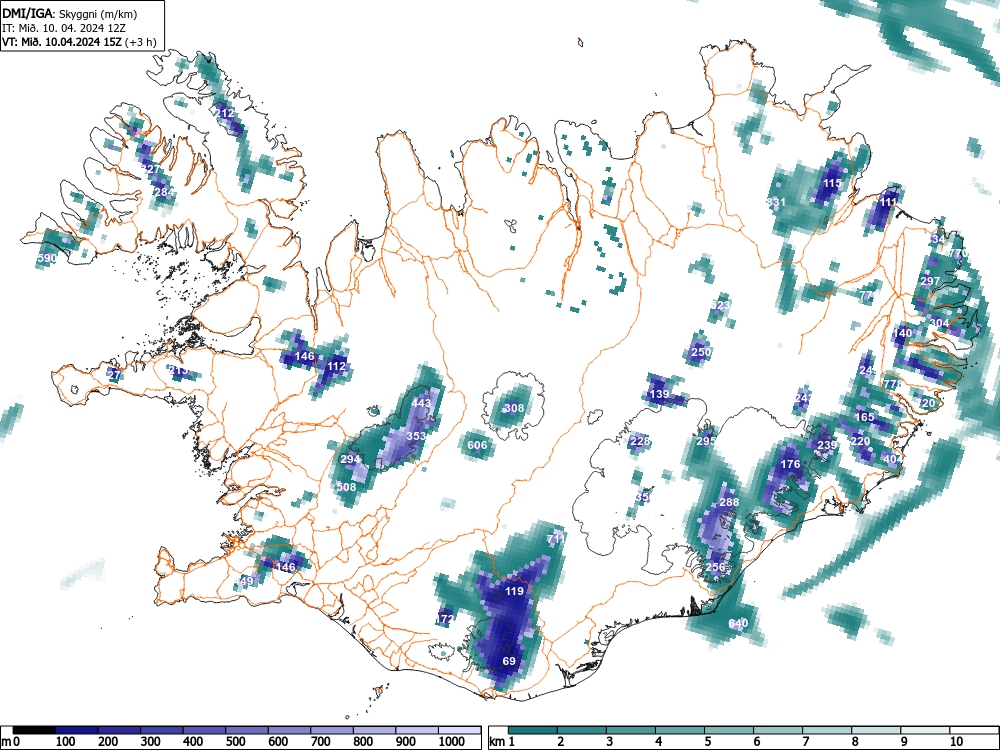Click the '10' label on the kilometer legend
Screen dimensions: 1000x750
(955, 742)
